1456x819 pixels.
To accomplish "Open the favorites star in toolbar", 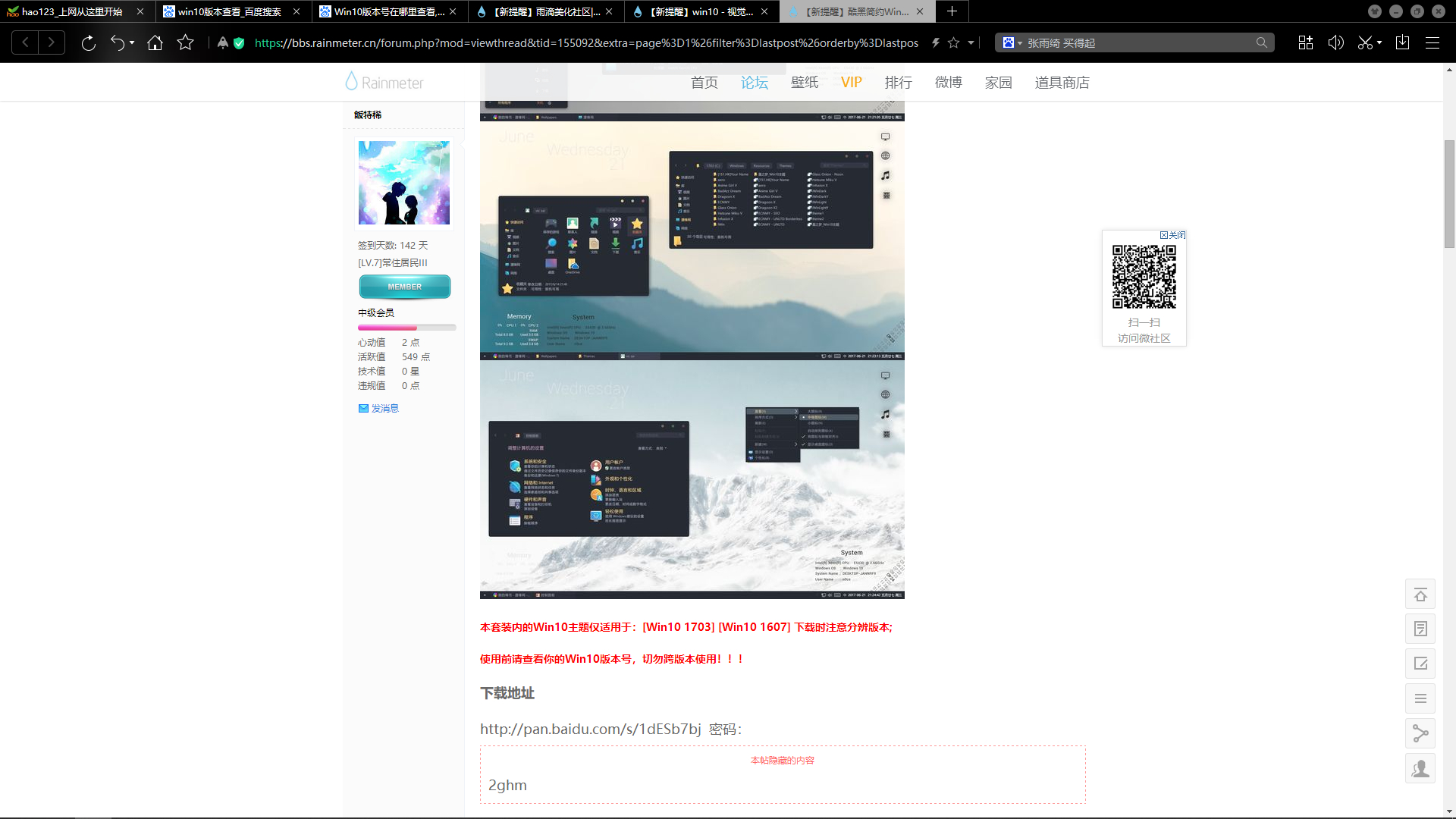I will point(185,43).
